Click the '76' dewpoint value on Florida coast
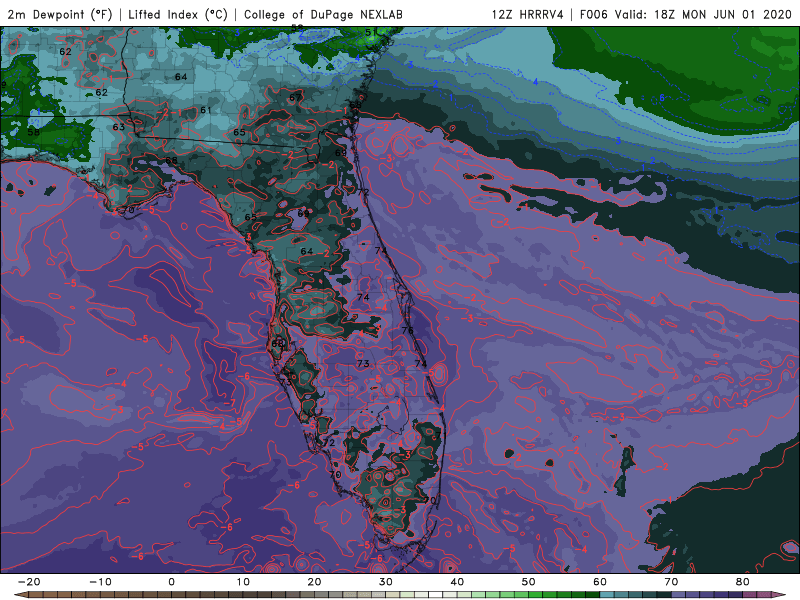This screenshot has height=600, width=800. coord(407,330)
